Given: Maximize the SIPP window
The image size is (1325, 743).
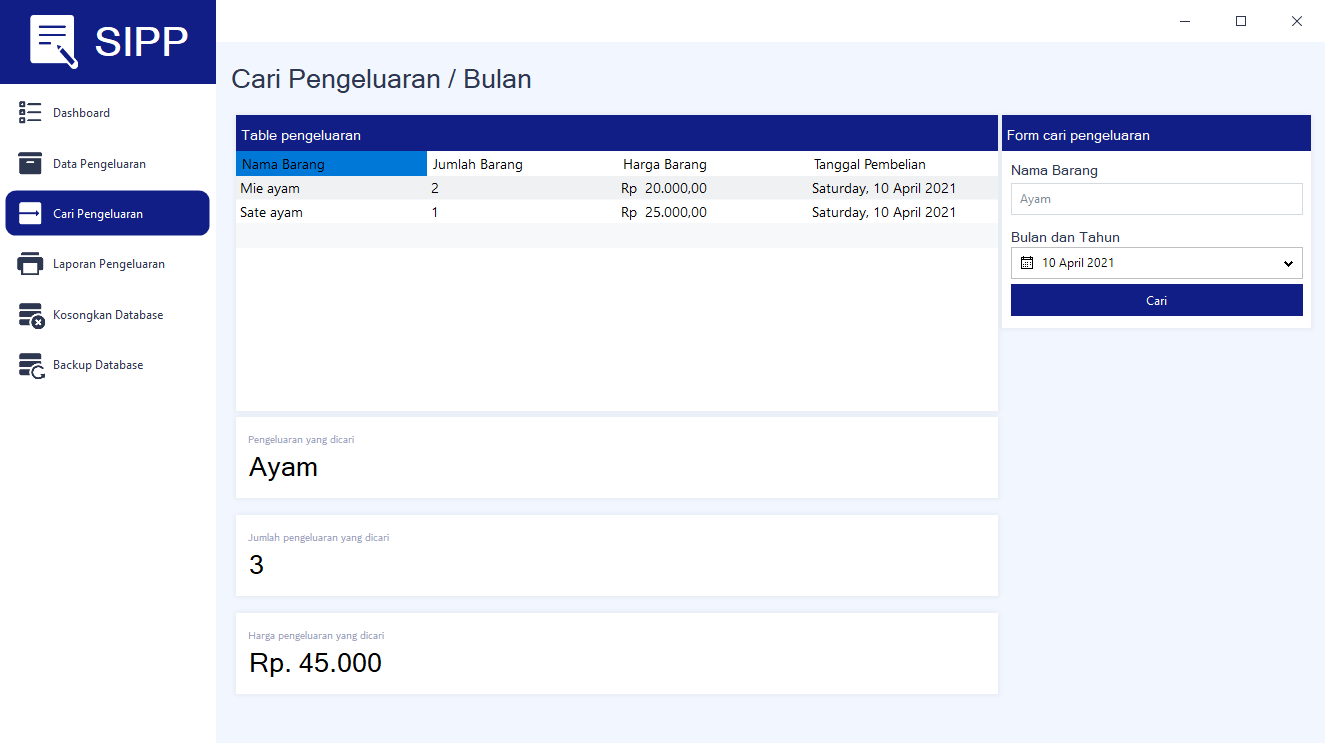Looking at the screenshot, I should click(x=1241, y=21).
